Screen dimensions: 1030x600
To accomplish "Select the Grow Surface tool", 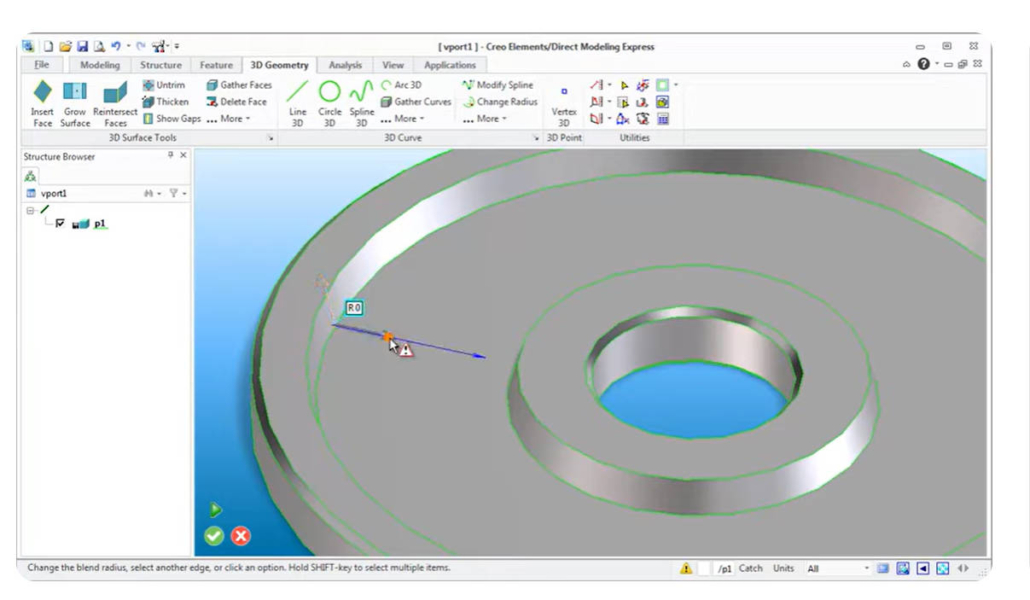I will pos(75,102).
